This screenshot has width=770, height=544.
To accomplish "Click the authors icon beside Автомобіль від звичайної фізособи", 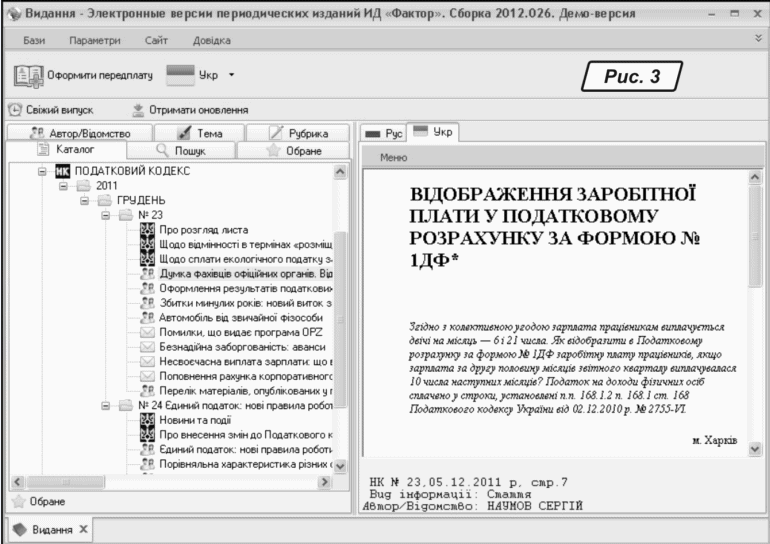I will click(147, 316).
